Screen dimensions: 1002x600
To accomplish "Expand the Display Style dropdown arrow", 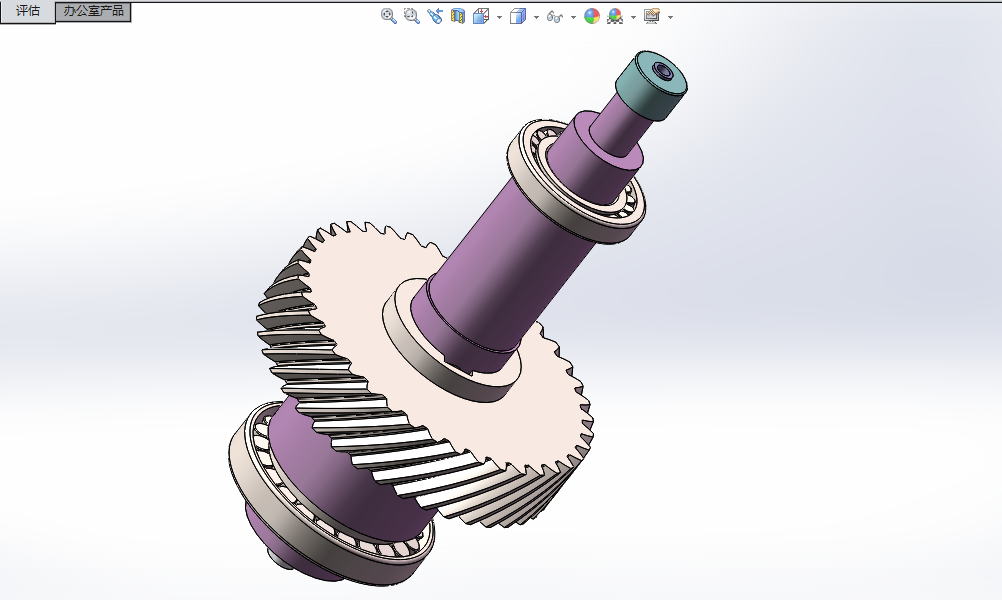I will (x=536, y=17).
